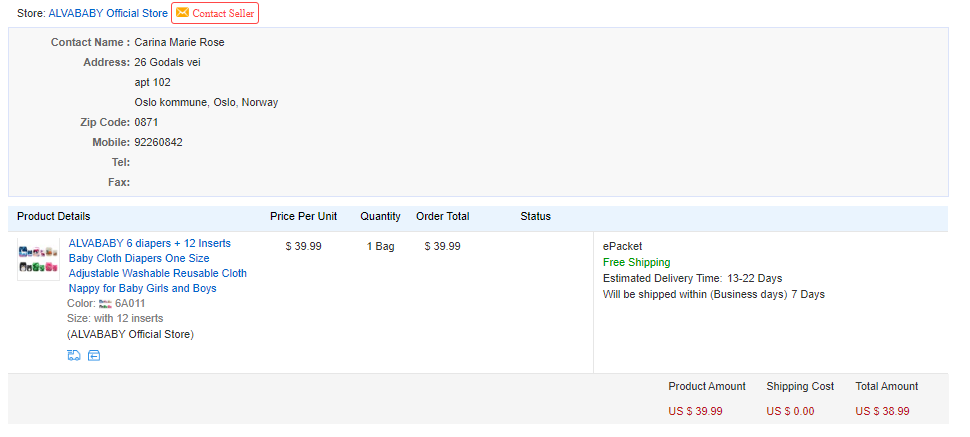Click the ePacket shipping method label
970x437 pixels.
(622, 246)
